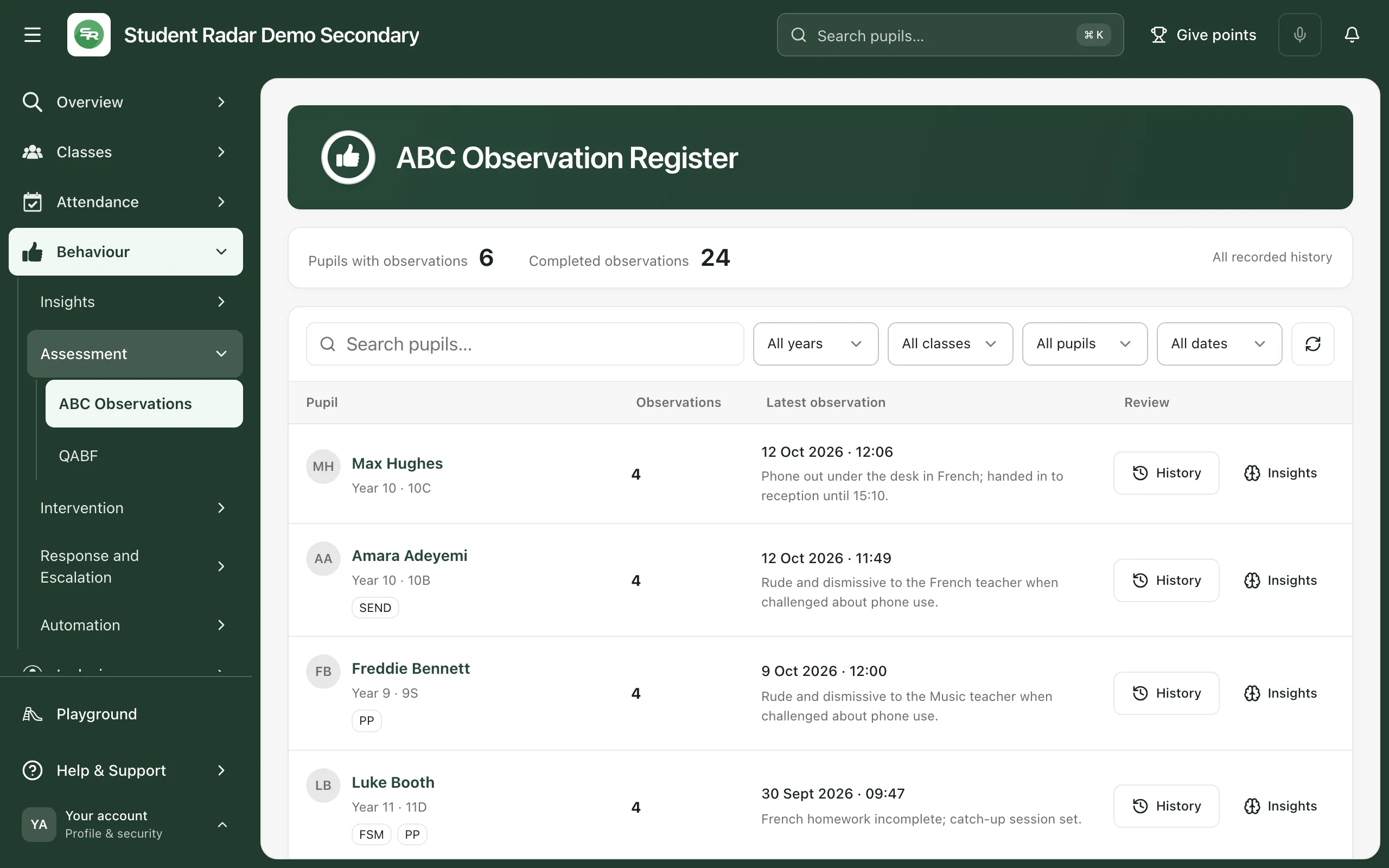View History for Freddie Bennett
1389x868 pixels.
(1165, 693)
